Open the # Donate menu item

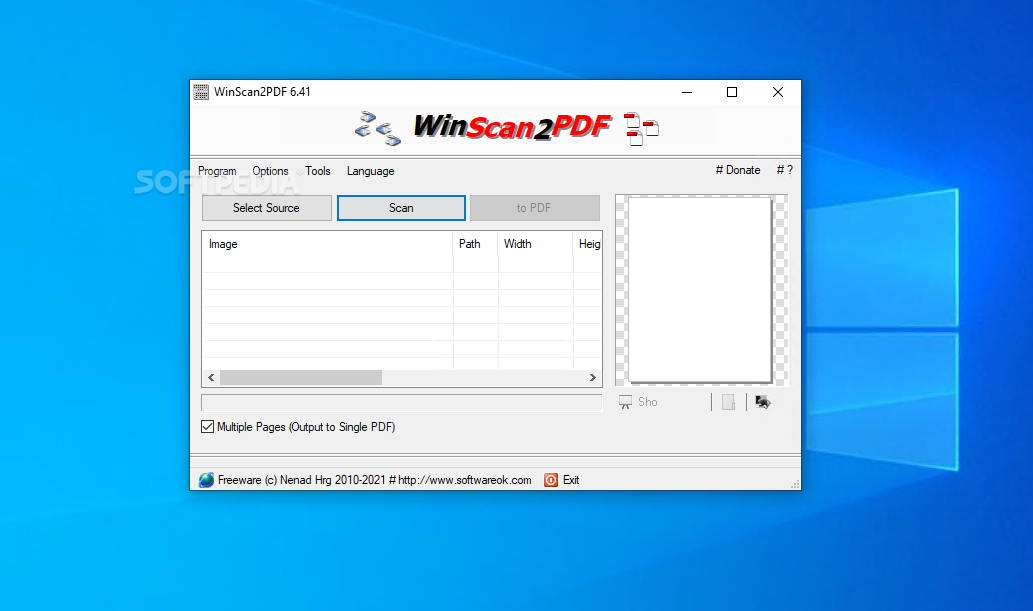click(x=737, y=170)
